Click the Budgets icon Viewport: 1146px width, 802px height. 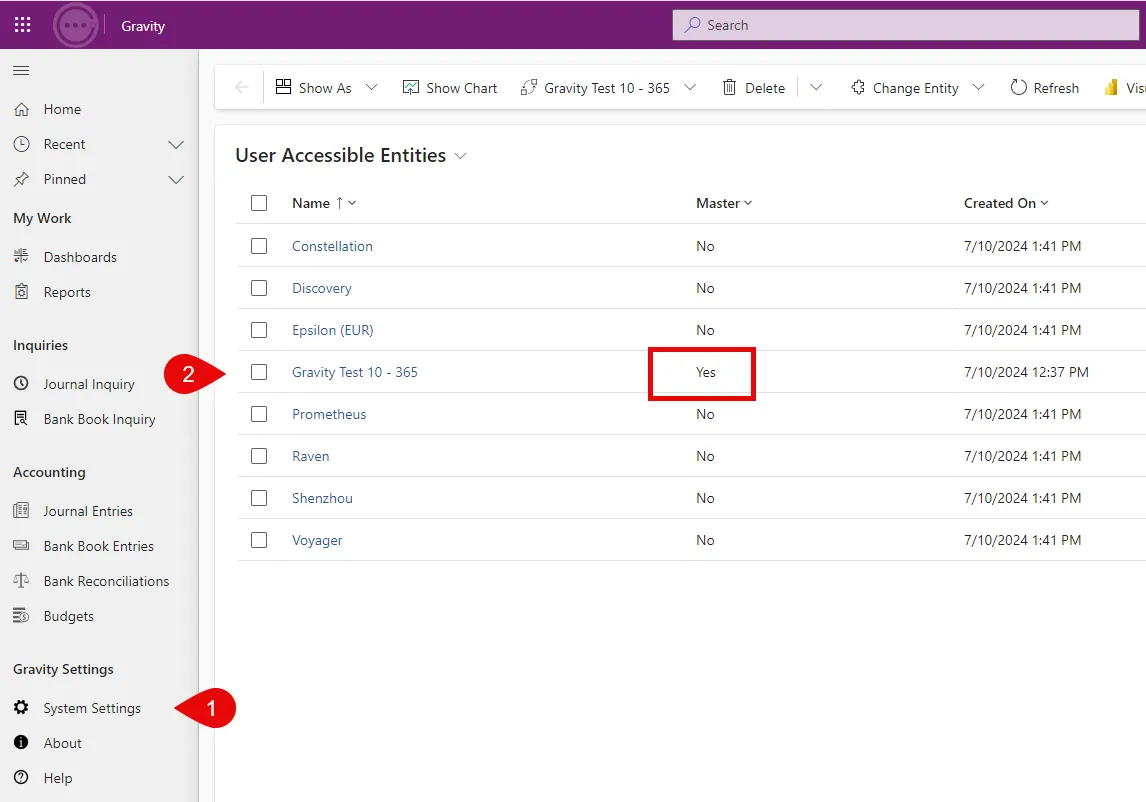coord(22,616)
